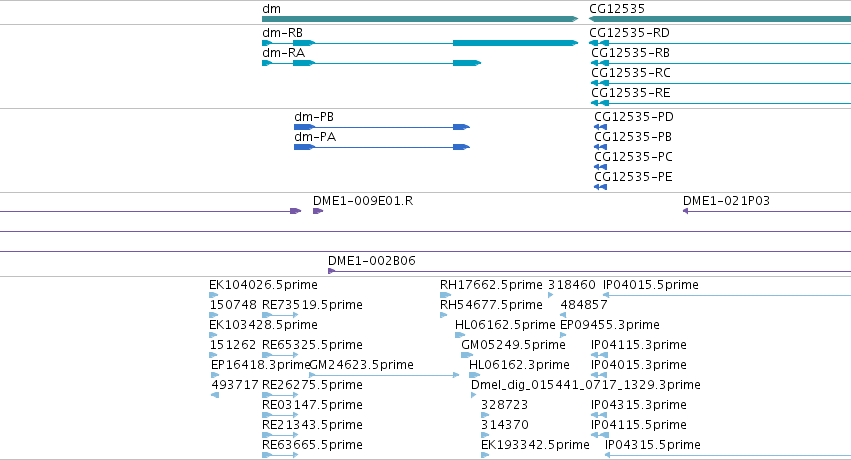The width and height of the screenshot is (851, 460).
Task: Select the dm-PB protein label
Action: click(314, 117)
